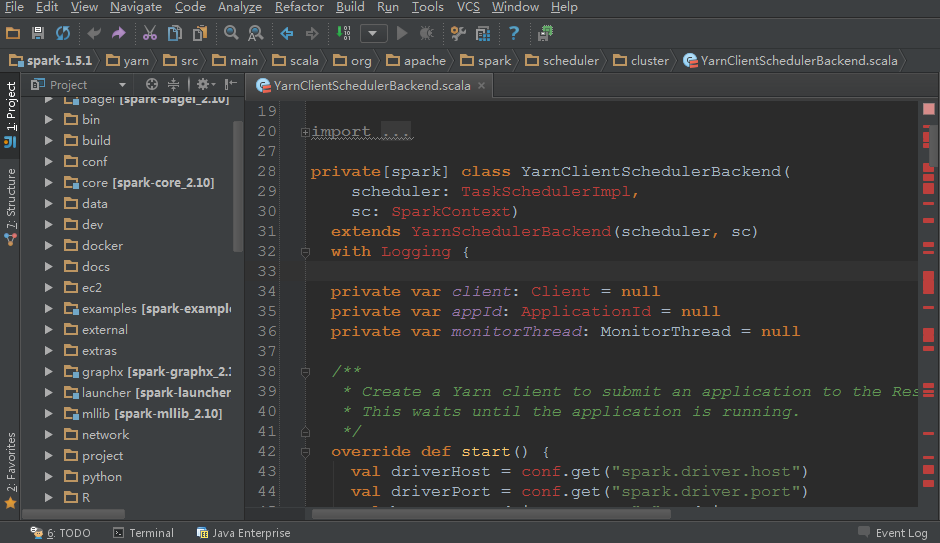The height and width of the screenshot is (543, 940).
Task: Toggle the Java Enterprise tool window
Action: coord(243,533)
